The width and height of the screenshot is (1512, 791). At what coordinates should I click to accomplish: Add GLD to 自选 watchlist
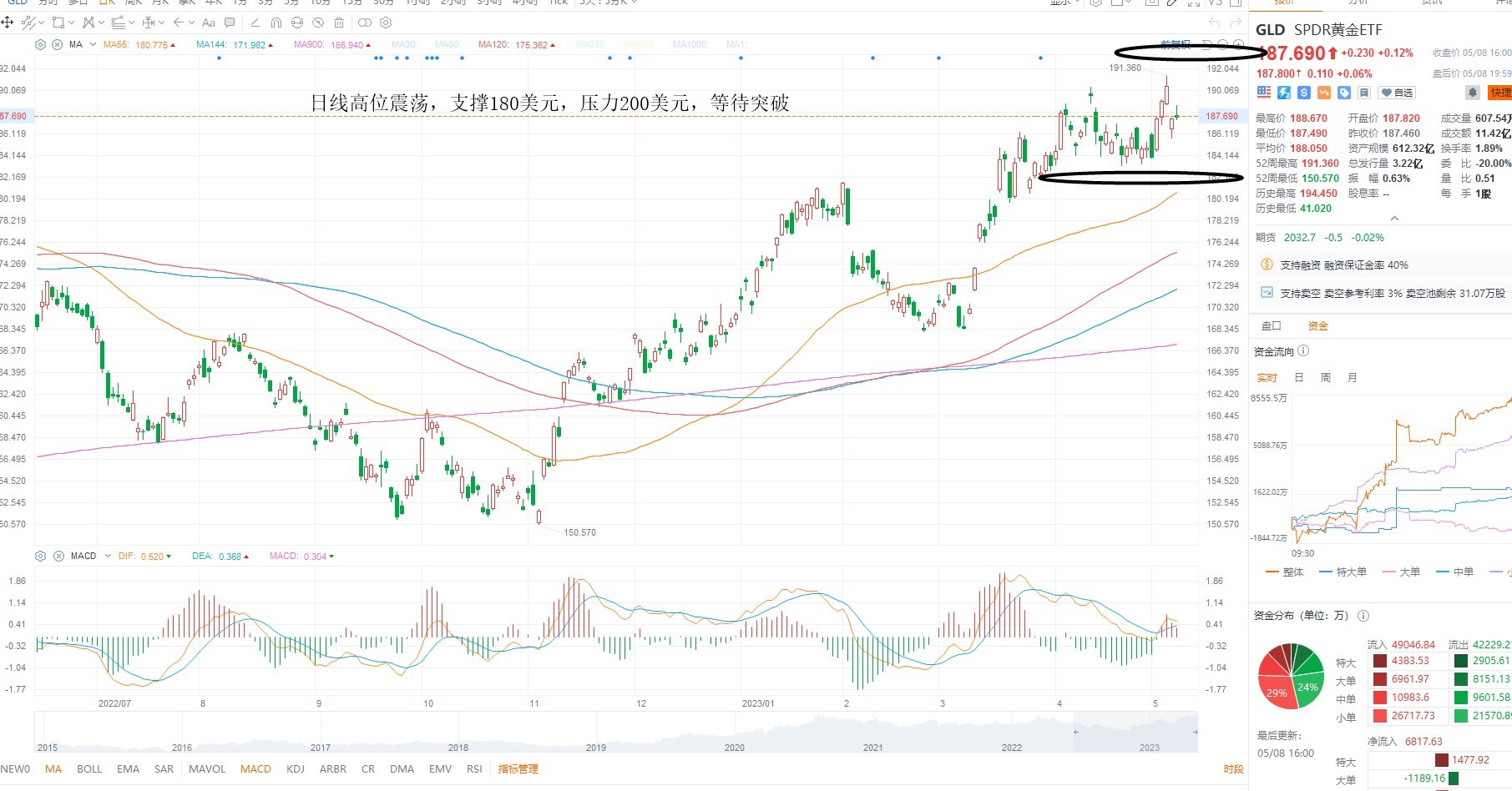(x=1397, y=93)
